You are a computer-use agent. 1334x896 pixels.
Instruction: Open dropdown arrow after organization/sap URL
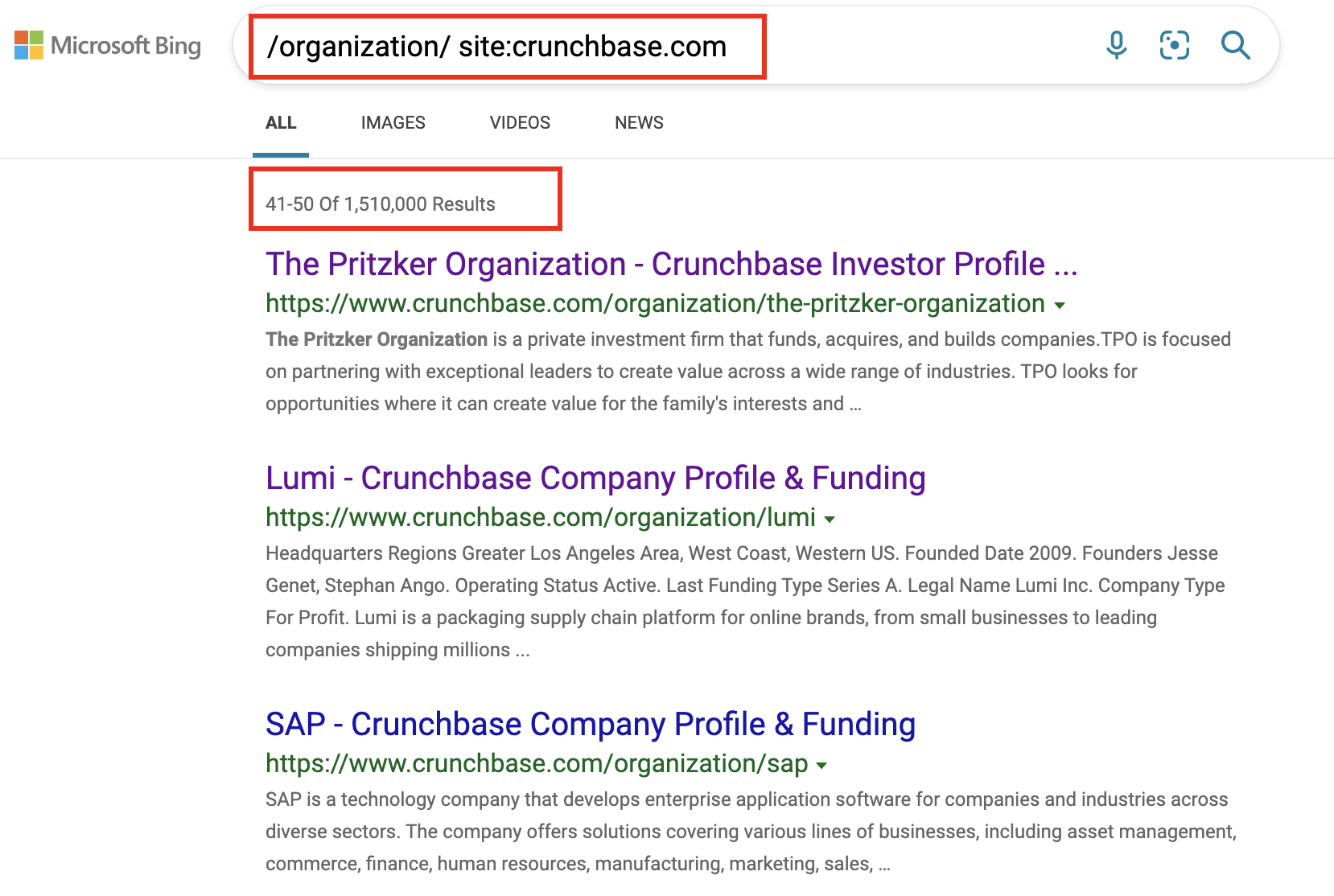pyautogui.click(x=821, y=766)
